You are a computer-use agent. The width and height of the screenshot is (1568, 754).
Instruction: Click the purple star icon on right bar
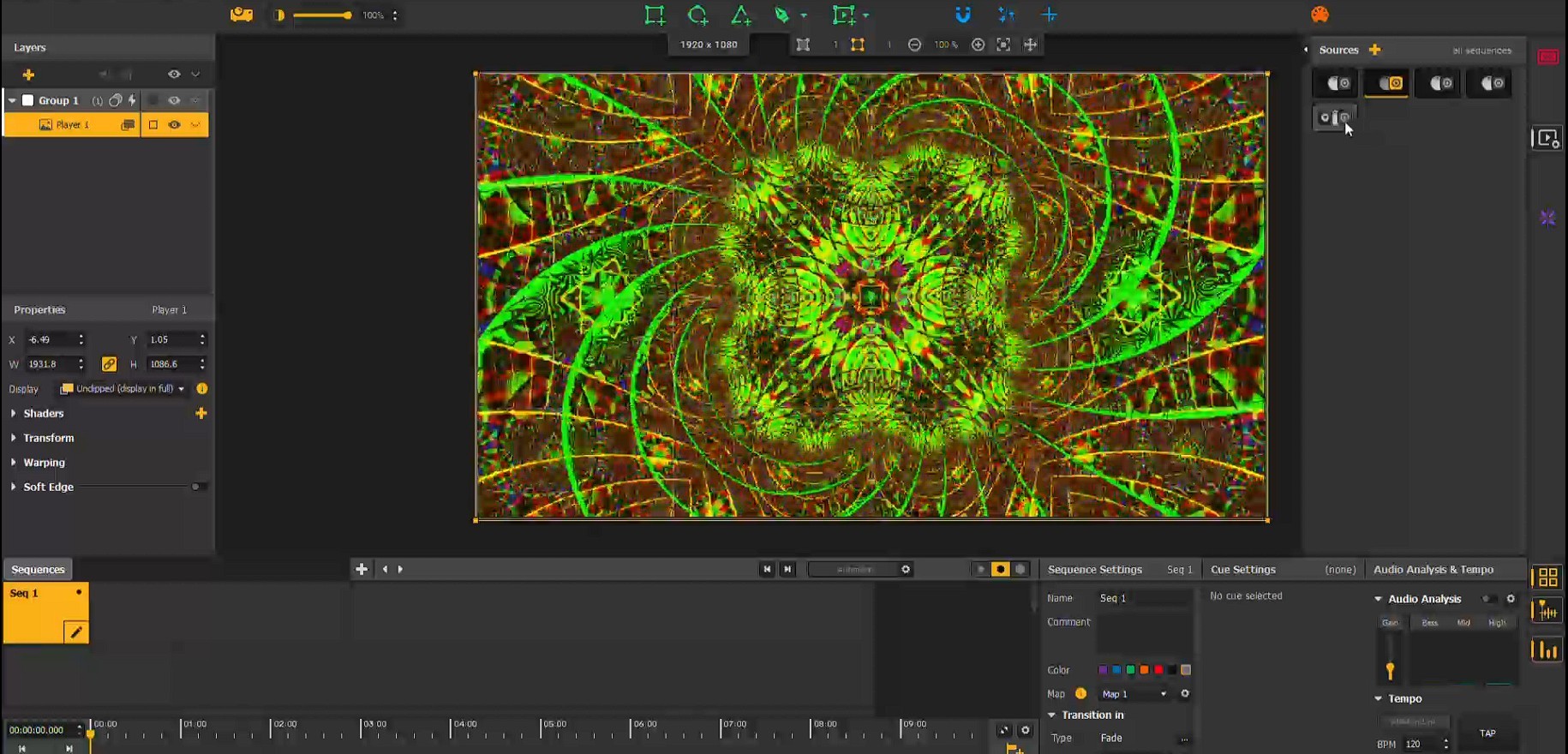pos(1547,218)
